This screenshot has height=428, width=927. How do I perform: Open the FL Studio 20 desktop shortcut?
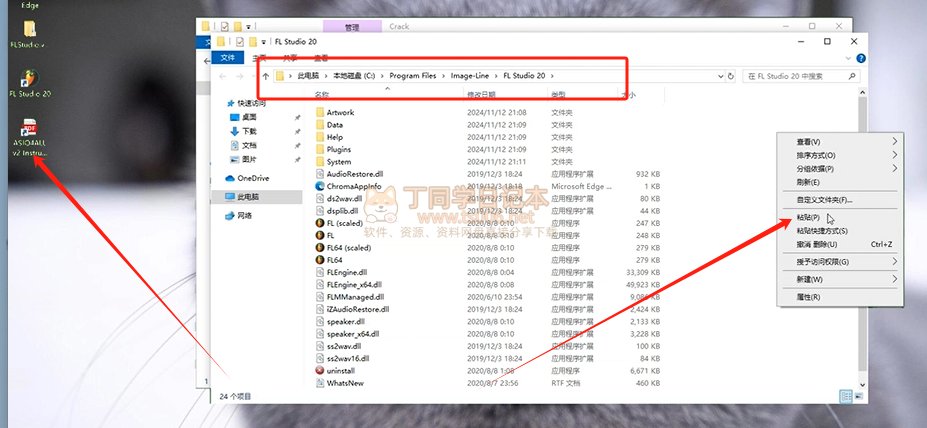29,82
